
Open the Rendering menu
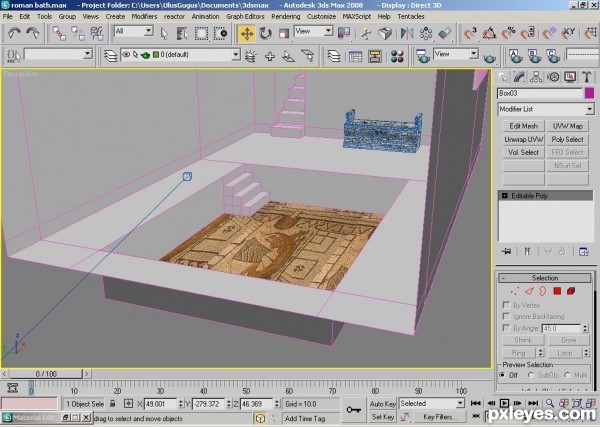click(285, 16)
